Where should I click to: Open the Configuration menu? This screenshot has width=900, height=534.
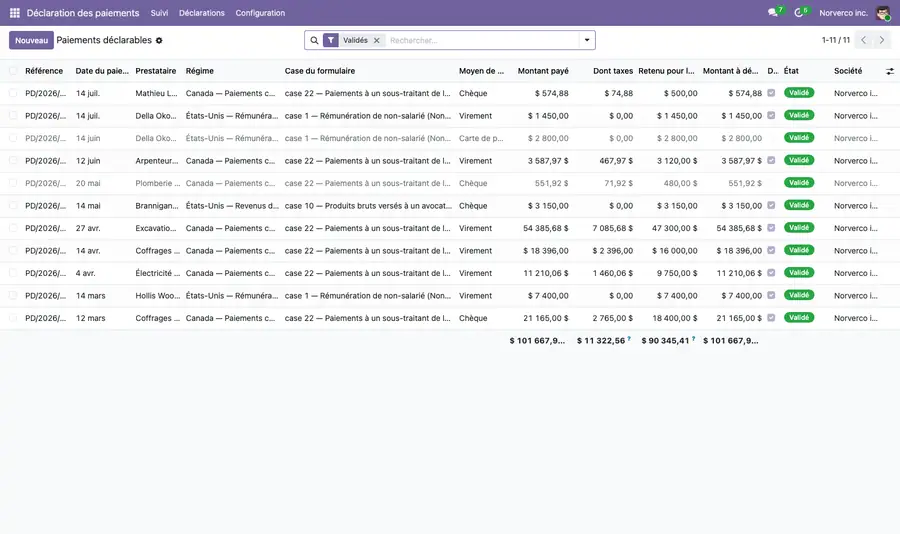(x=260, y=13)
